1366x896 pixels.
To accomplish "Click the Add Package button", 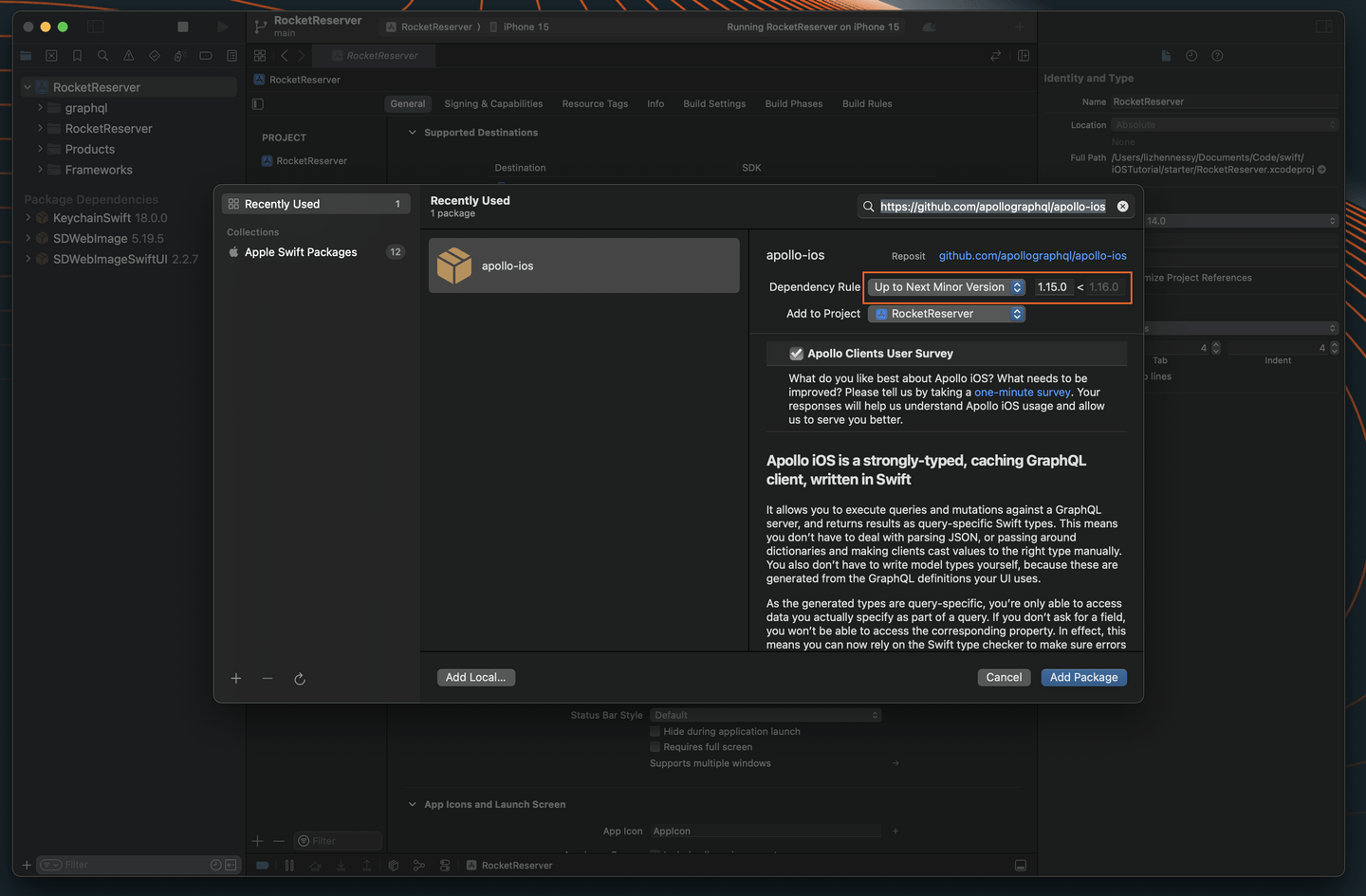I will coord(1083,677).
